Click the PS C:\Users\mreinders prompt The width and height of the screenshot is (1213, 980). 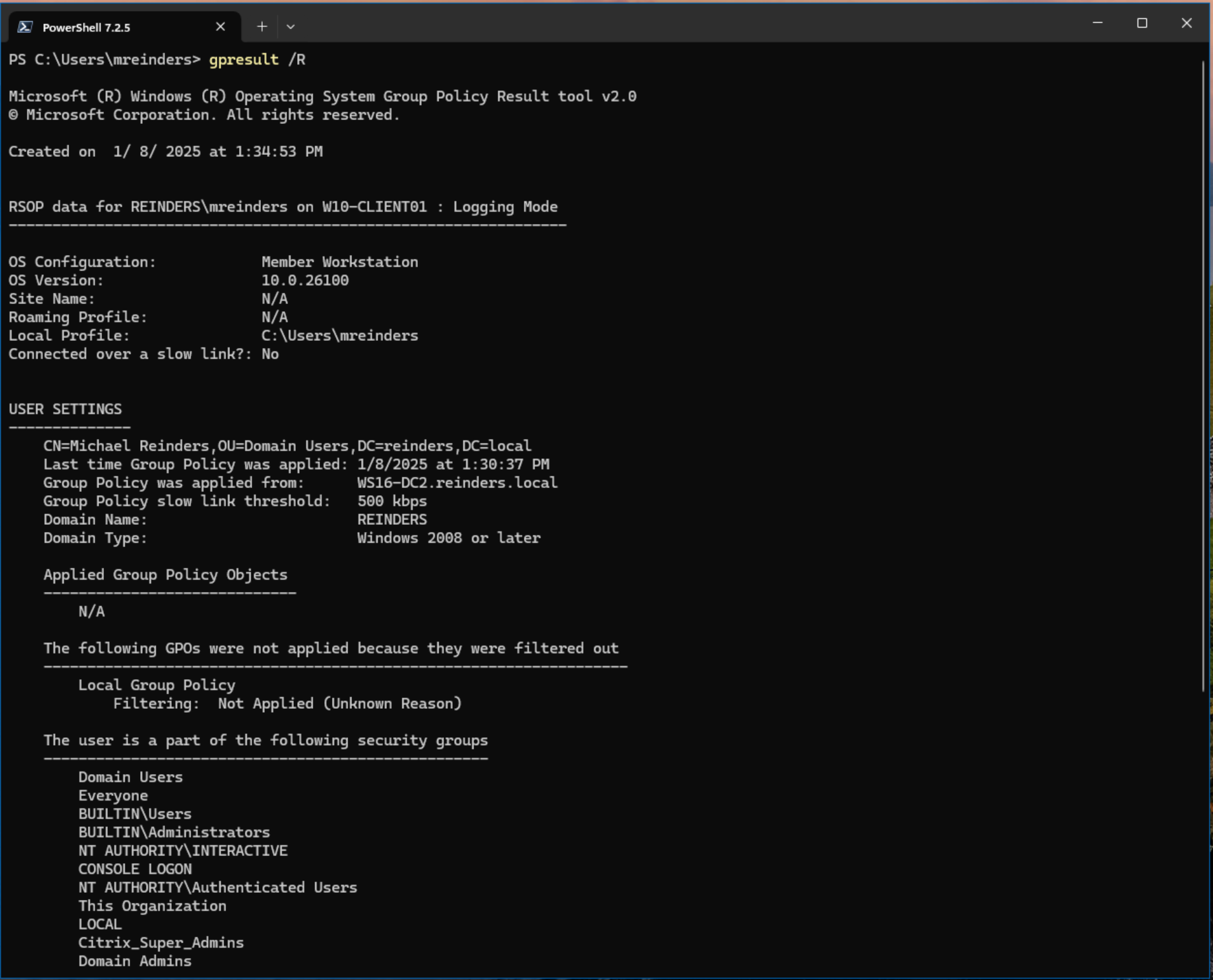pos(103,59)
